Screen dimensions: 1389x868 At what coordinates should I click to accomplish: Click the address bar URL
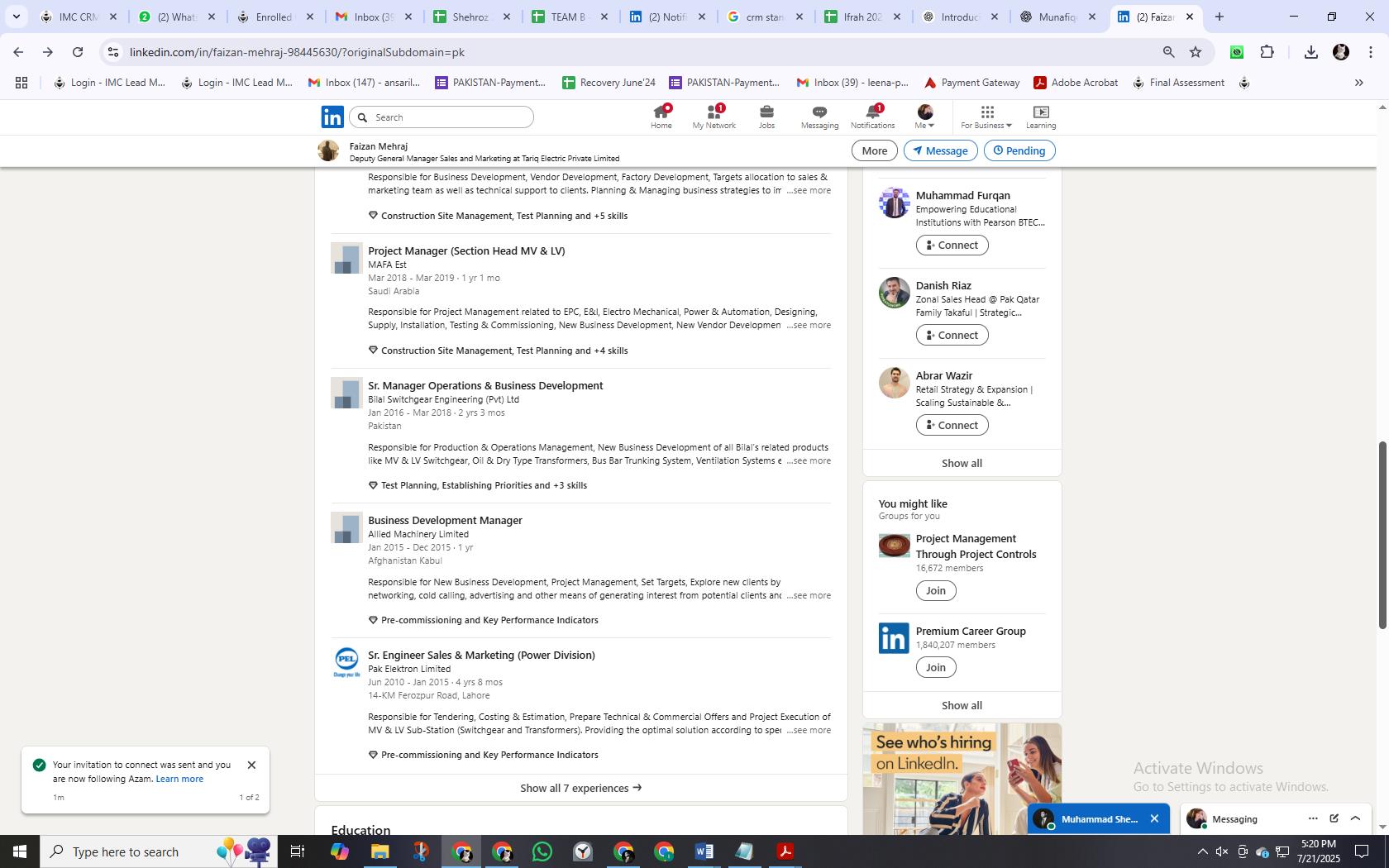tap(296, 52)
